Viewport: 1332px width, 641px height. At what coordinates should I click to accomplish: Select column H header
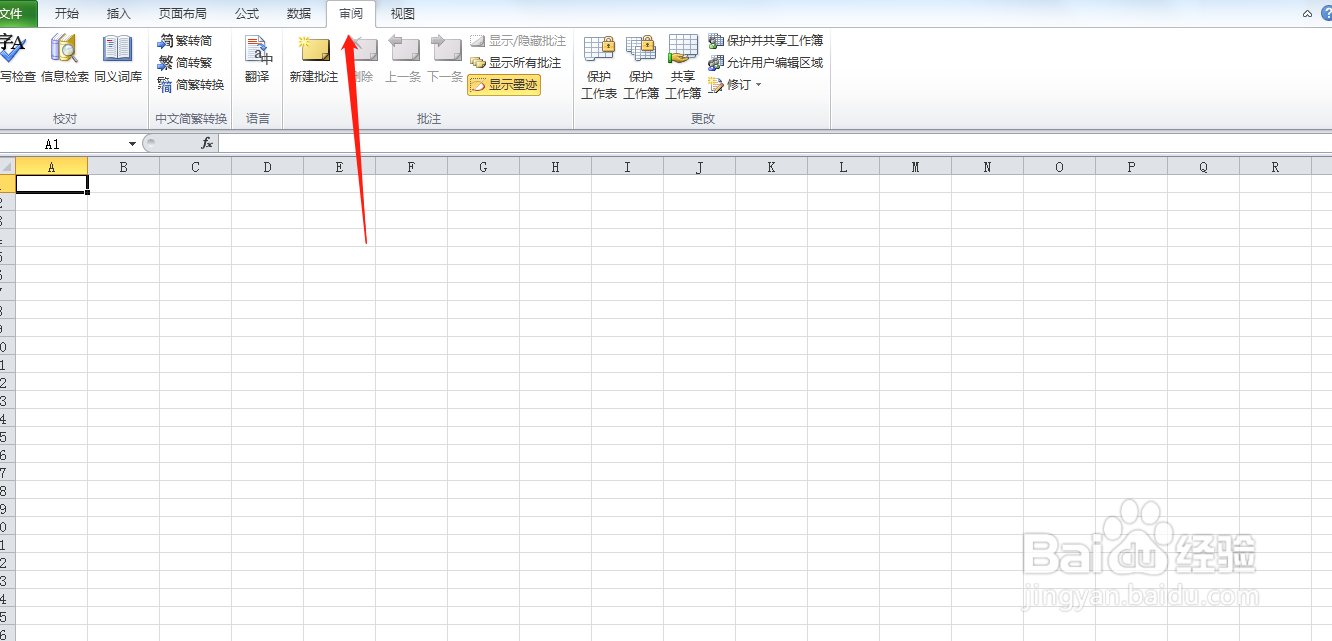[555, 167]
